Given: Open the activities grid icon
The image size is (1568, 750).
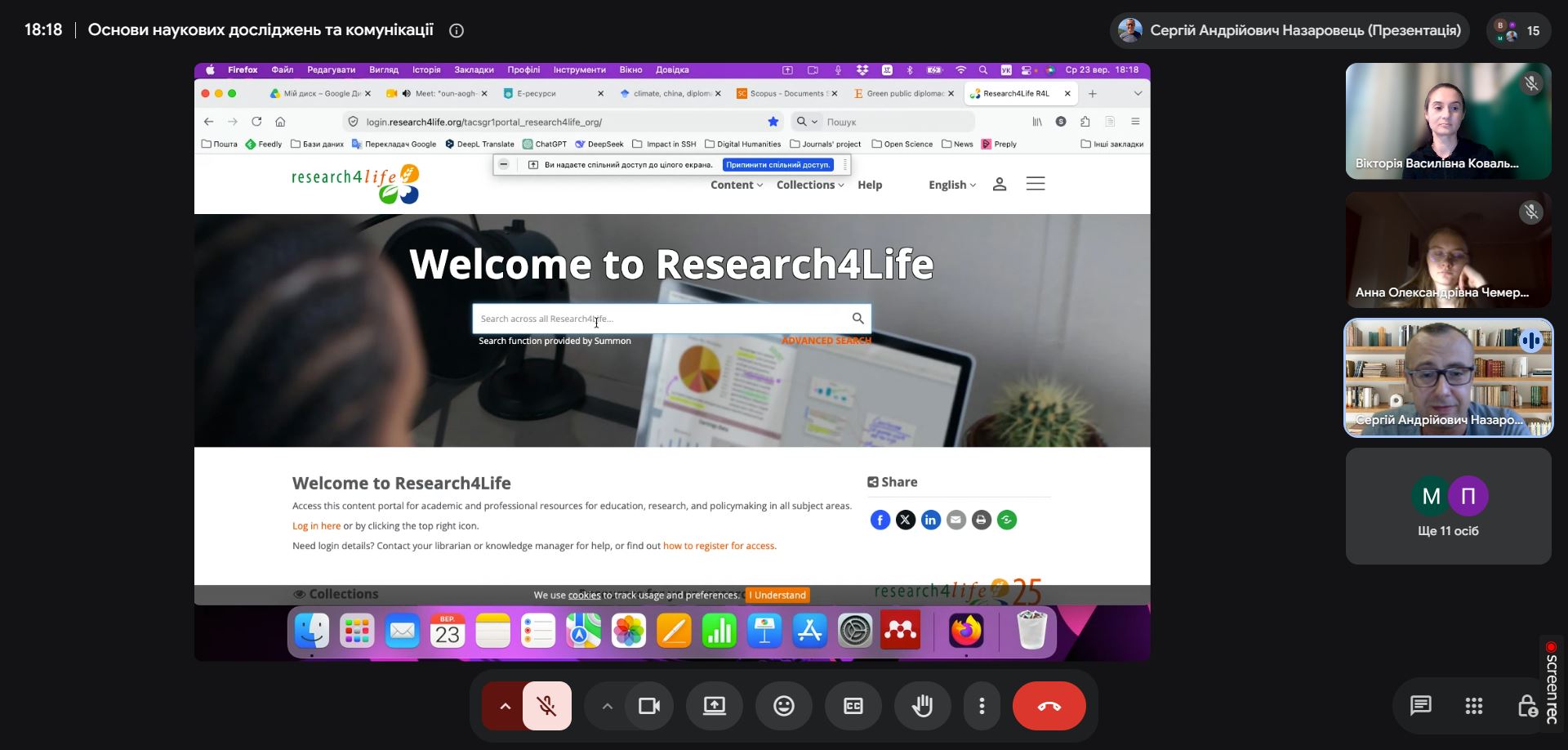Looking at the screenshot, I should point(1474,706).
